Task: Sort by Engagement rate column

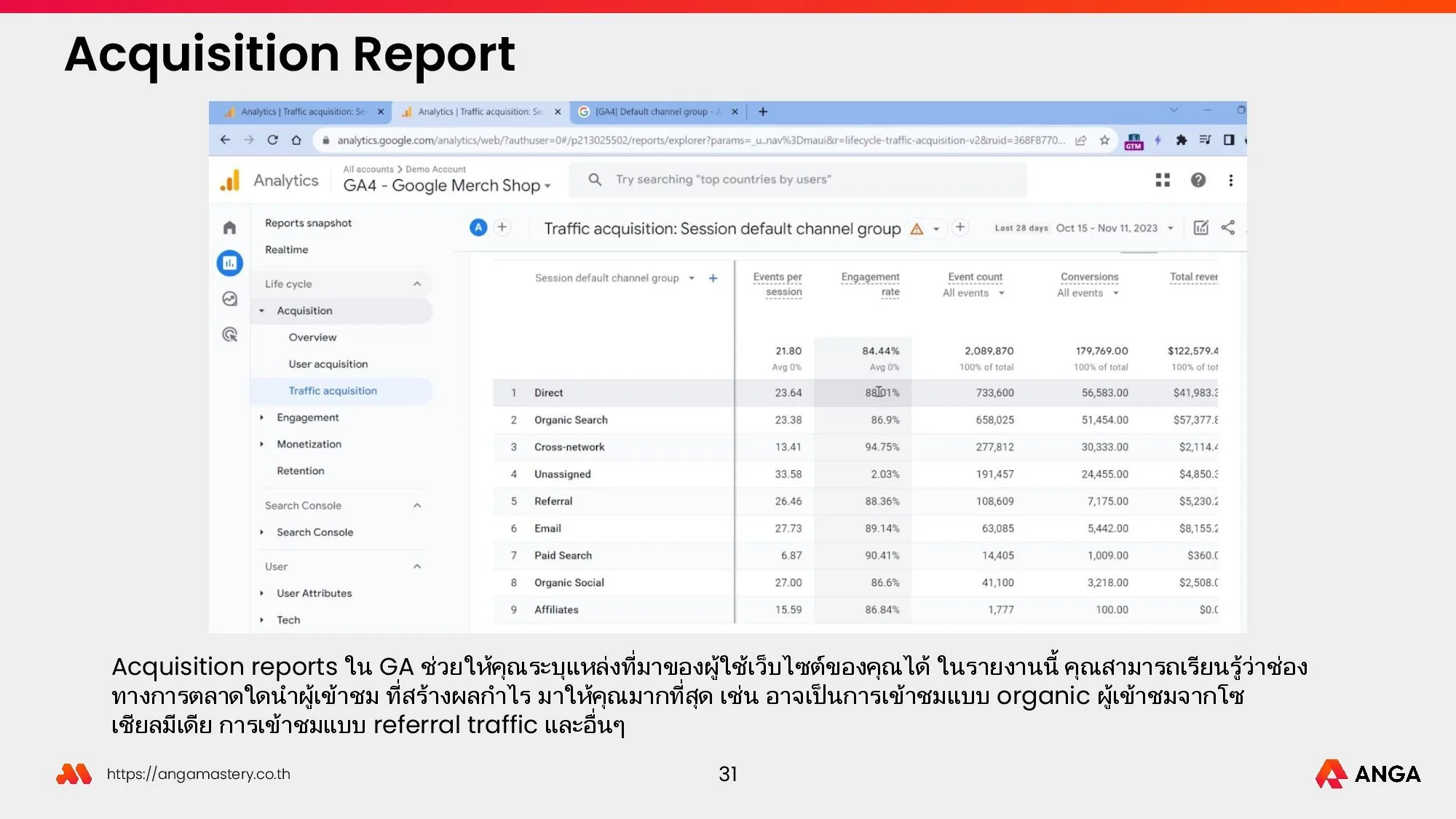Action: coord(870,285)
